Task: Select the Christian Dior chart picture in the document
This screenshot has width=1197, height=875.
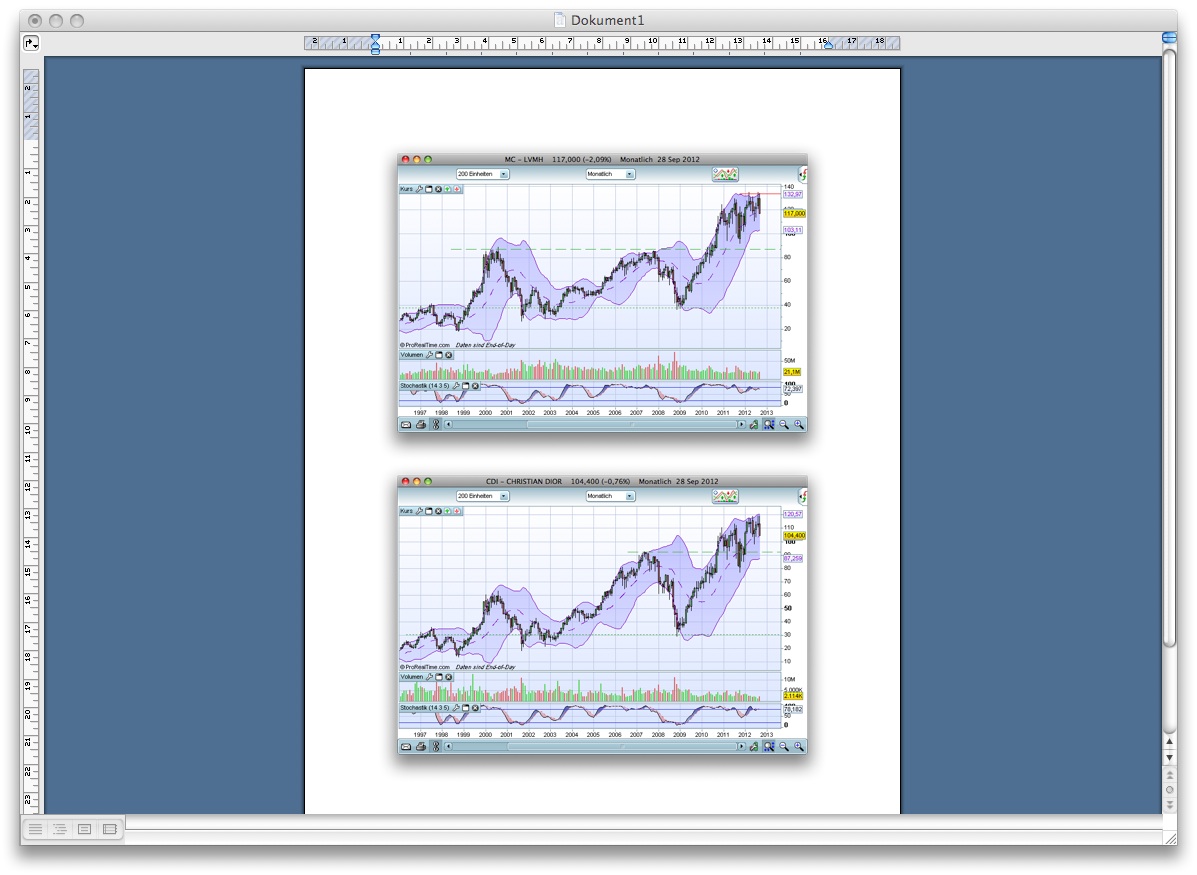Action: coord(602,616)
